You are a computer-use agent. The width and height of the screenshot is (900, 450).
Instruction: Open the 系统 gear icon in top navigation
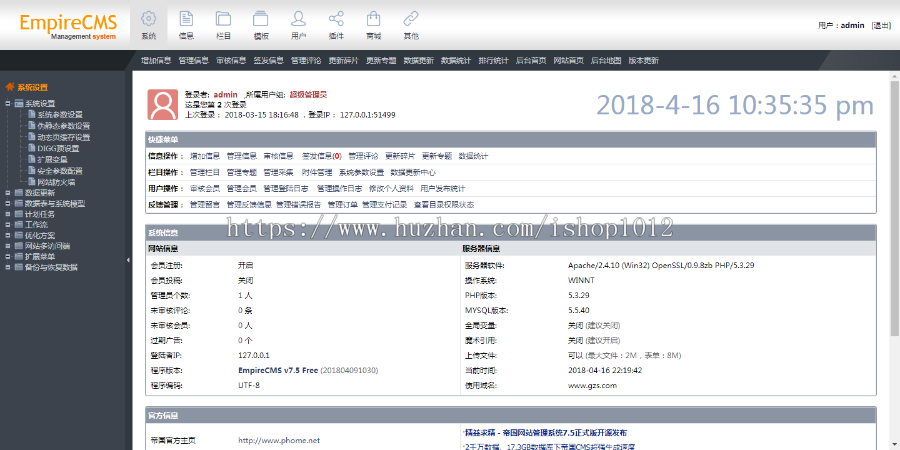pyautogui.click(x=148, y=18)
